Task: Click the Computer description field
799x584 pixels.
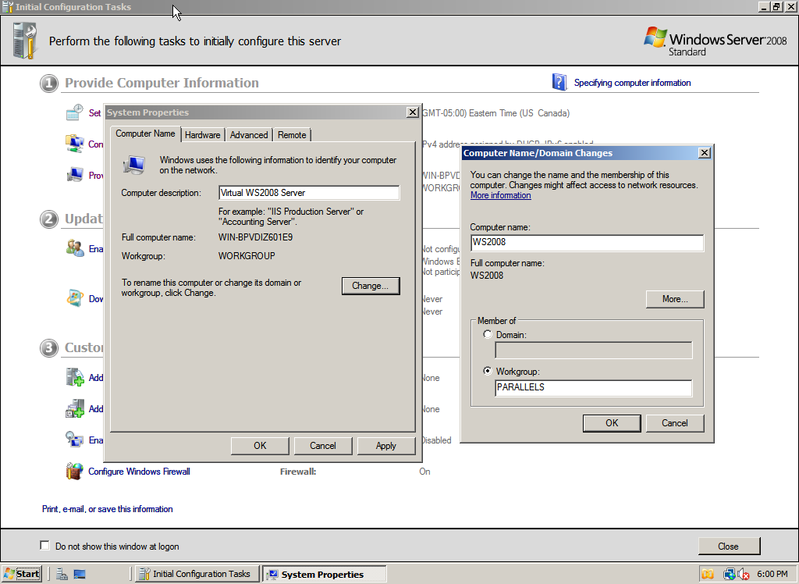Action: point(309,193)
